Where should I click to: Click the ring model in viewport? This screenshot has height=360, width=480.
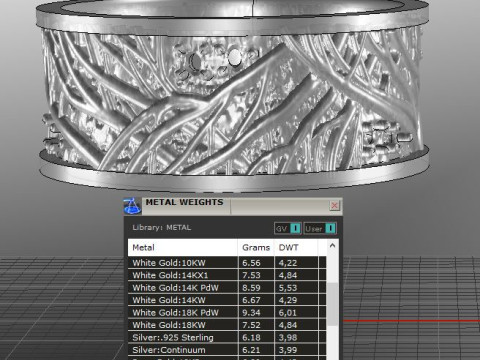click(233, 97)
